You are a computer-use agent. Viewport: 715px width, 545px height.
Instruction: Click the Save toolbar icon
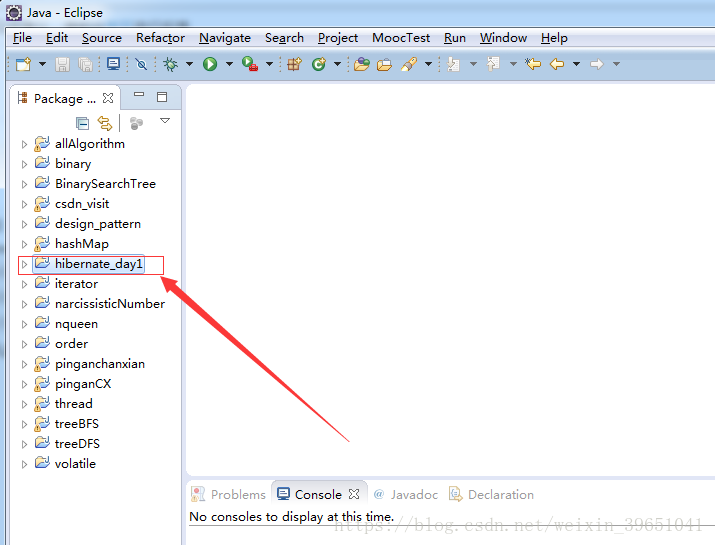(62, 64)
